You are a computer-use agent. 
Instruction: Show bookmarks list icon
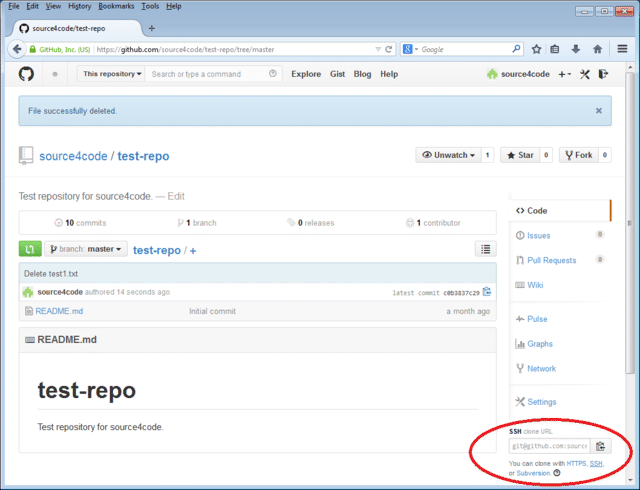point(555,49)
